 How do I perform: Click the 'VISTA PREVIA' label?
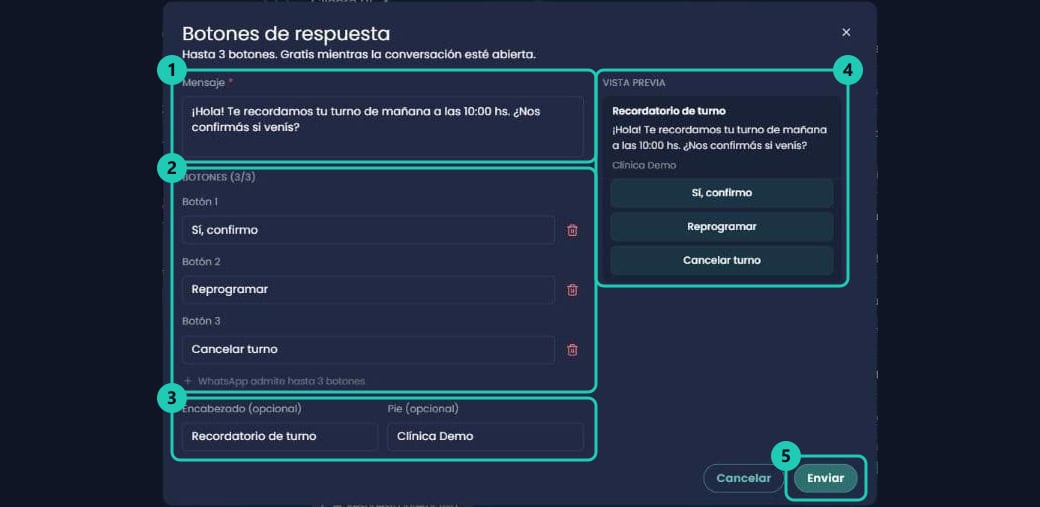[x=634, y=83]
